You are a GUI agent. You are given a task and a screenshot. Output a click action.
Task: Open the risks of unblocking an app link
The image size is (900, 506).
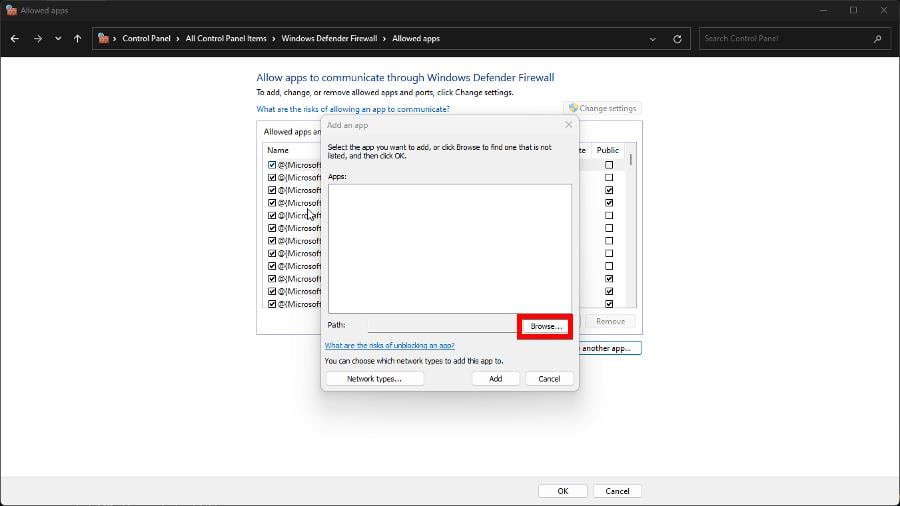coord(390,345)
